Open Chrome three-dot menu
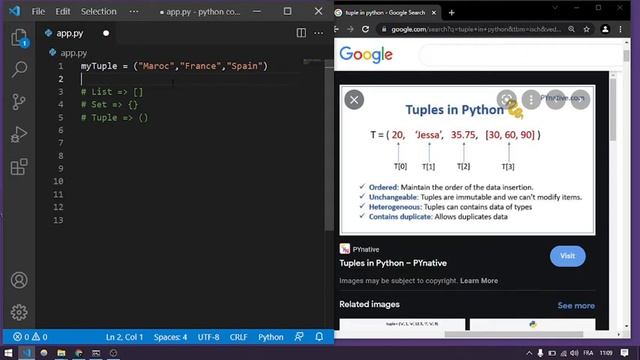The width and height of the screenshot is (640, 360). click(620, 29)
